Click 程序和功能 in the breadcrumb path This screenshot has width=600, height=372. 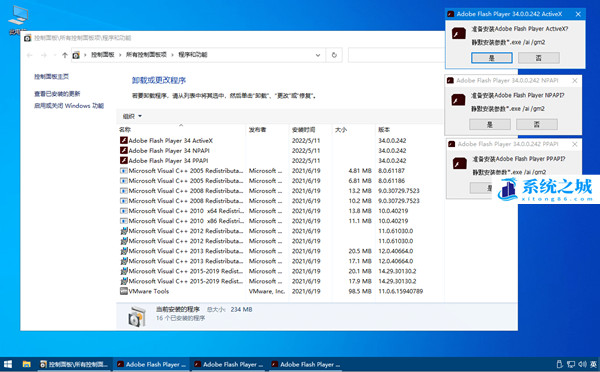click(192, 55)
